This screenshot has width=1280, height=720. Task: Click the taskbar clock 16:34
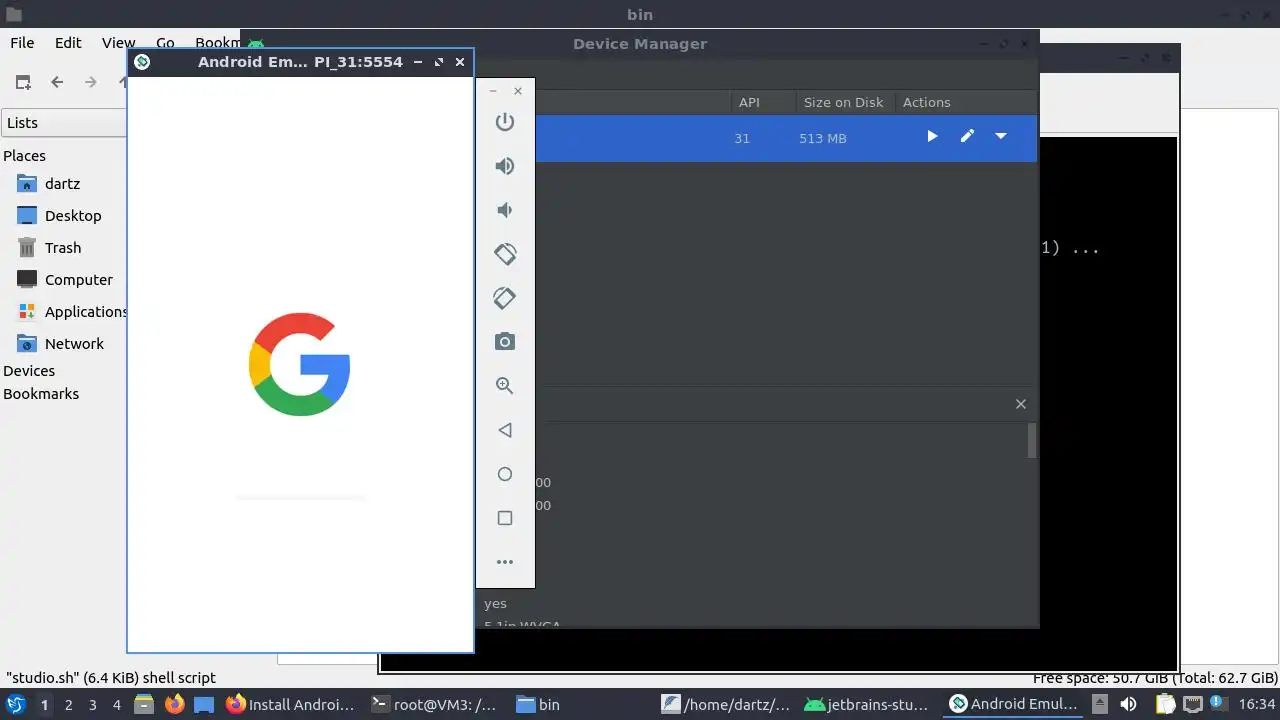(x=1257, y=704)
